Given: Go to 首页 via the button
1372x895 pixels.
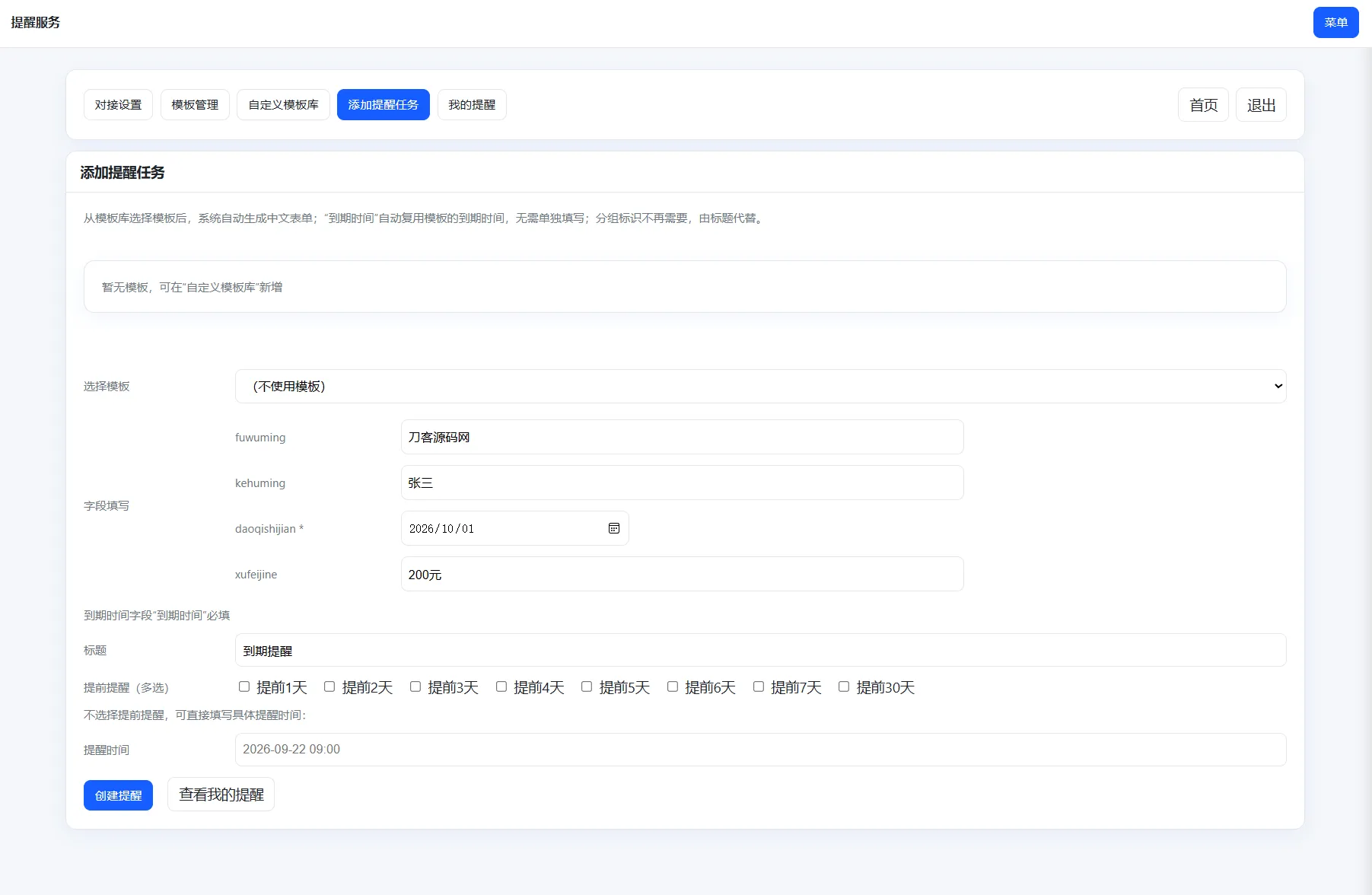Looking at the screenshot, I should (1203, 105).
